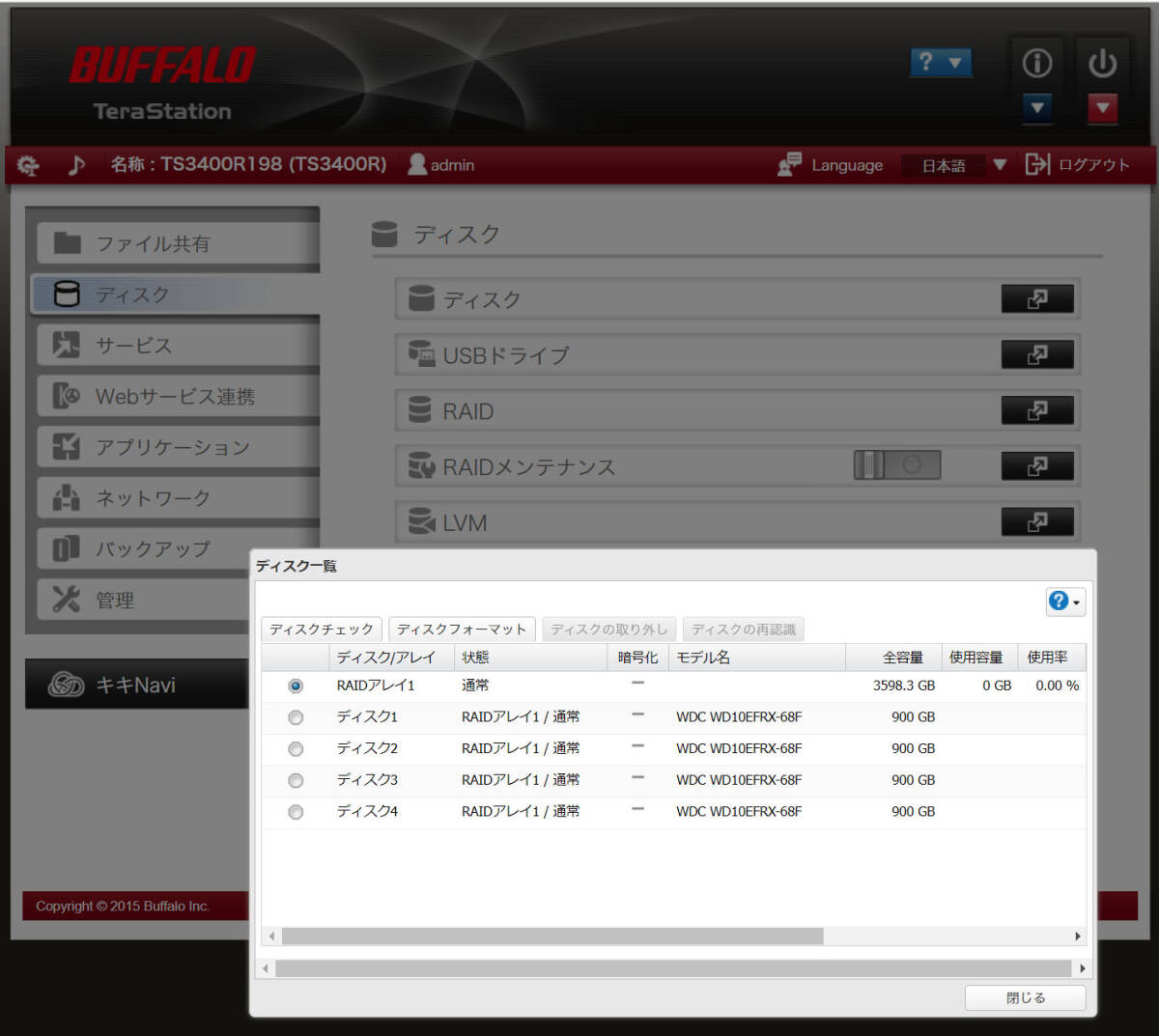The height and width of the screenshot is (1036, 1159).
Task: Click the USBドライブ drive icon
Action: [x=421, y=354]
